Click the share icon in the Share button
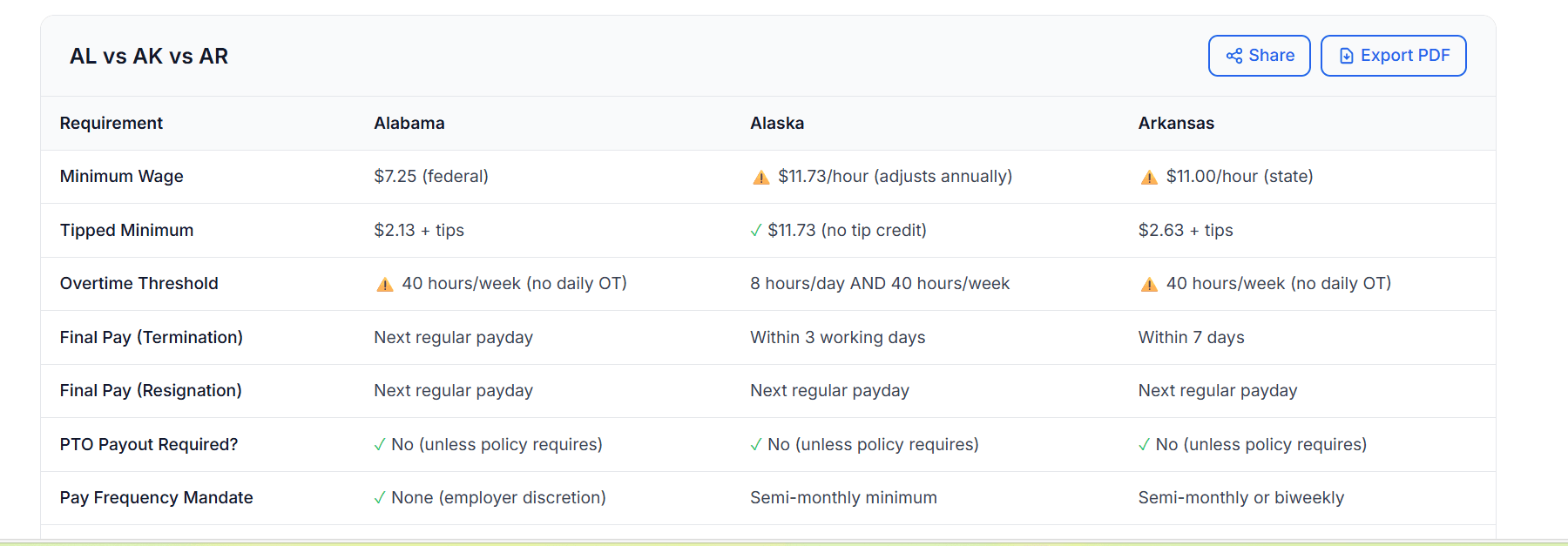Viewport: 1568px width, 546px height. coord(1234,55)
